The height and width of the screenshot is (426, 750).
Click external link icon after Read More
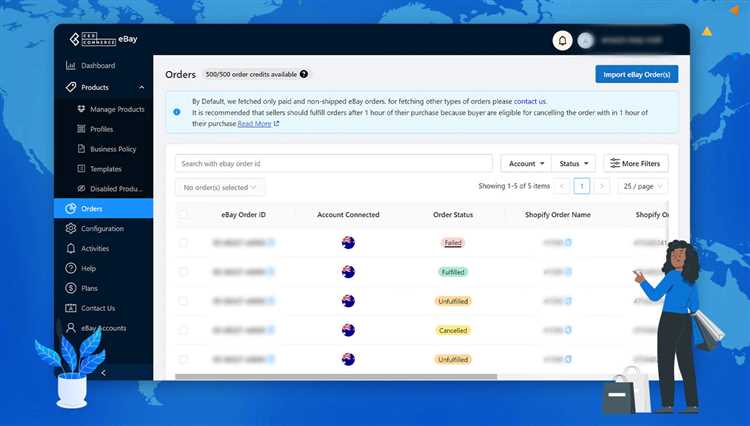(276, 124)
